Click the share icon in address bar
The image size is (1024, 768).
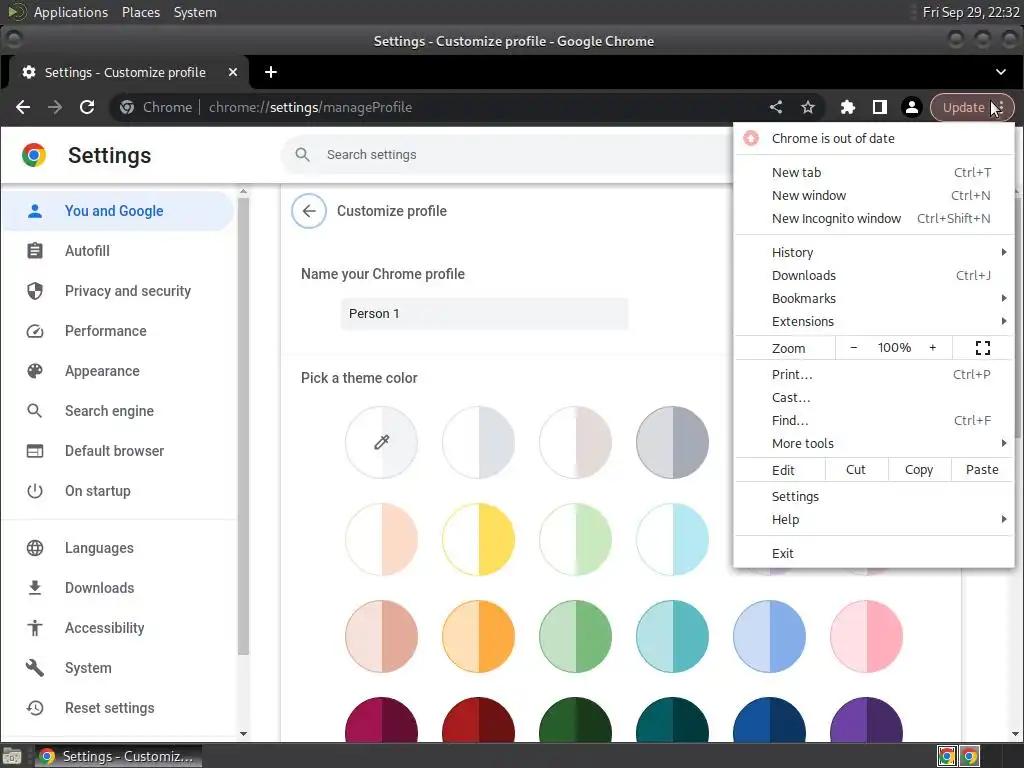pos(776,107)
